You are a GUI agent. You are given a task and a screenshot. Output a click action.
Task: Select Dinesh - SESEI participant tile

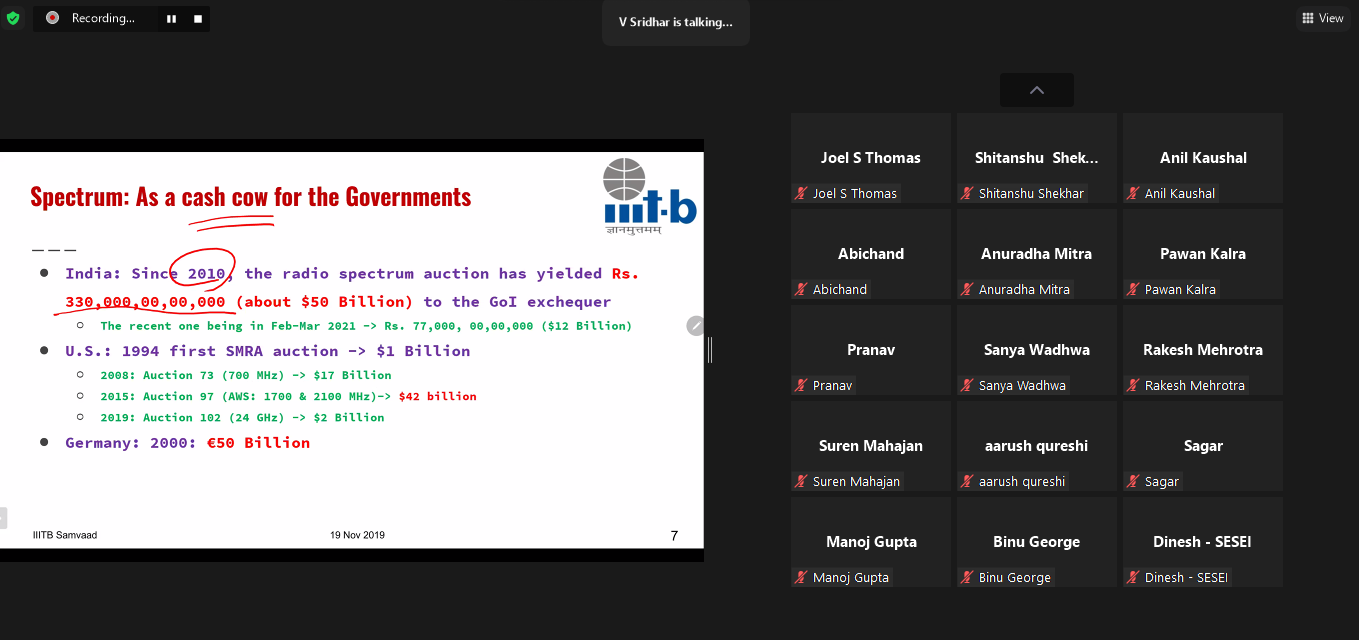pyautogui.click(x=1203, y=542)
